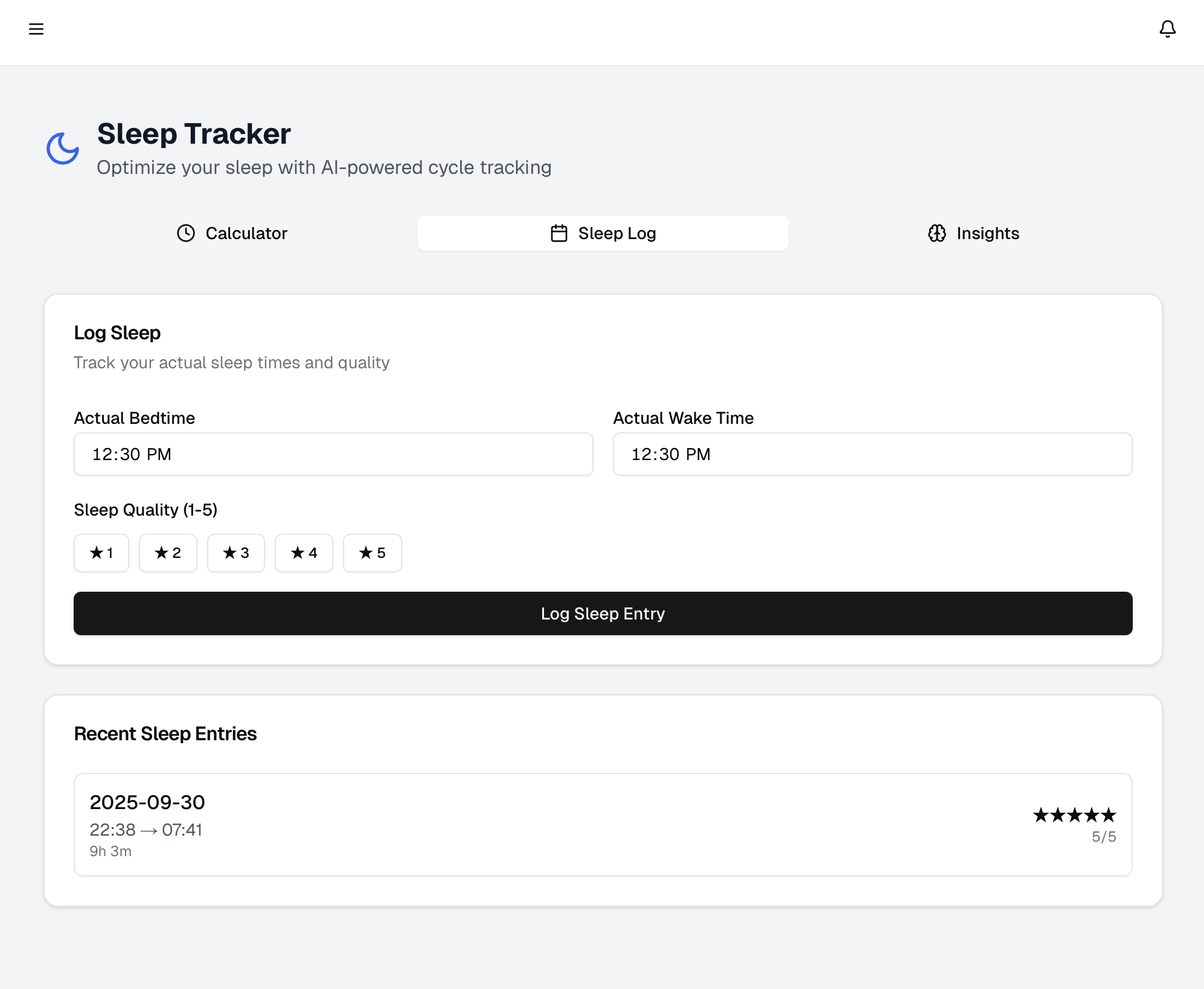Select sleep quality rating 1

click(x=101, y=552)
